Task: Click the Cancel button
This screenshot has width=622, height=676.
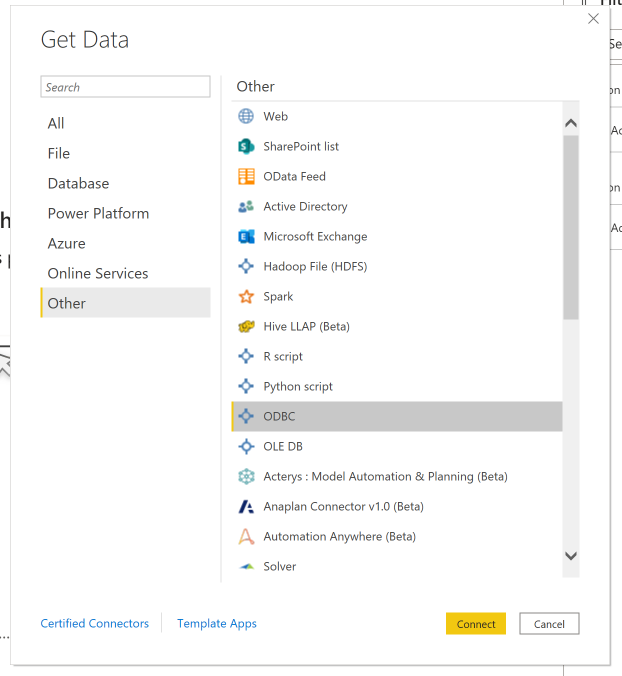Action: coord(549,623)
